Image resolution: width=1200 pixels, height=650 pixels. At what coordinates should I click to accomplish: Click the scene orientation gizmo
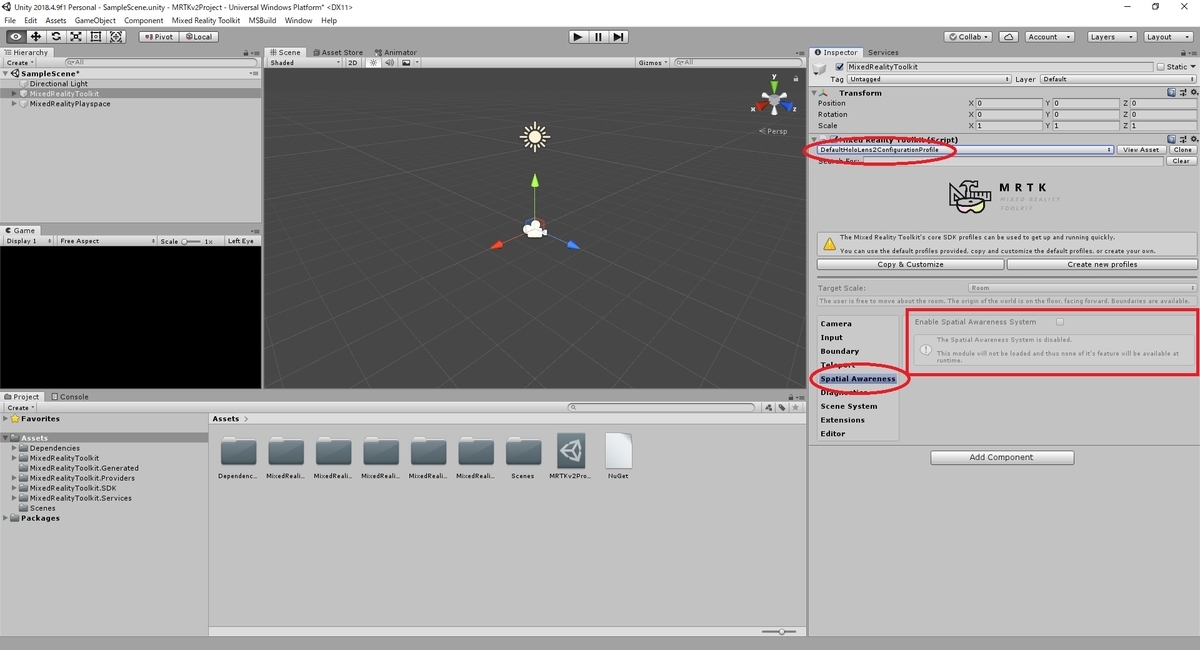[x=773, y=100]
